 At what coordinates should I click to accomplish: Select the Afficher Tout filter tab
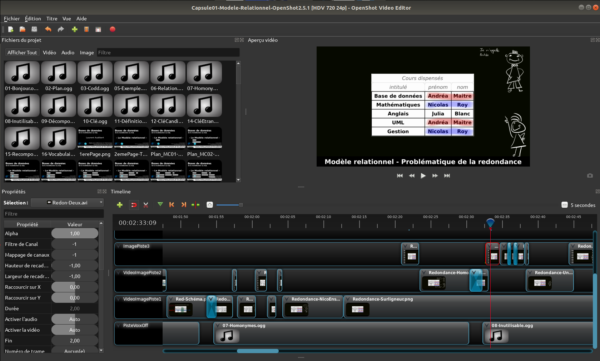(x=22, y=52)
